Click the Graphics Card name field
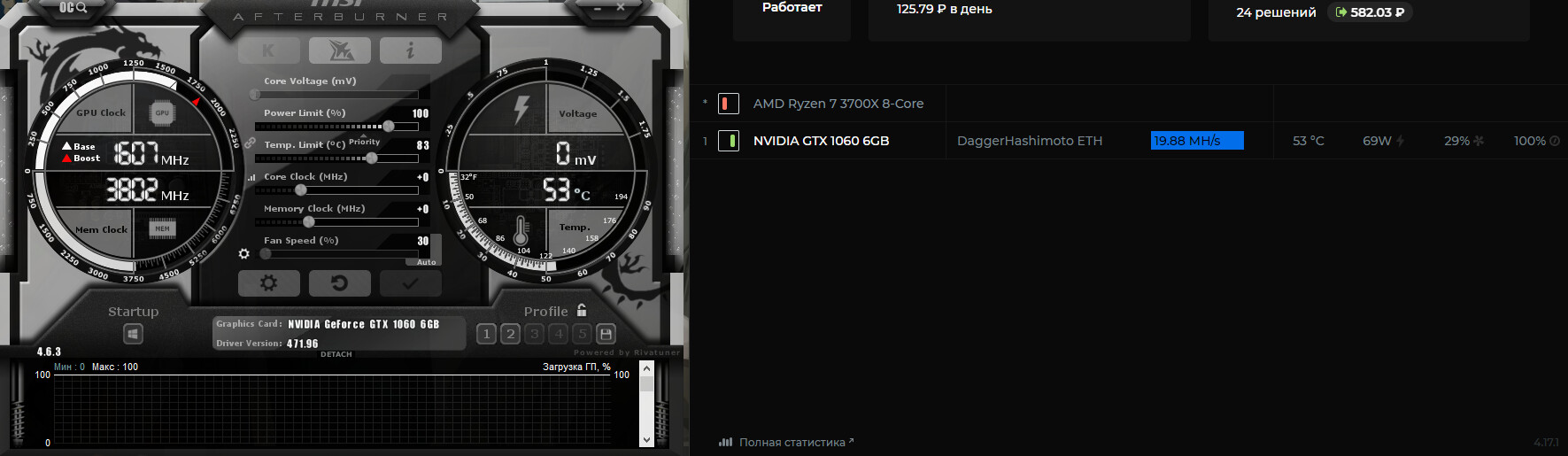The width and height of the screenshot is (1568, 456). point(364,324)
